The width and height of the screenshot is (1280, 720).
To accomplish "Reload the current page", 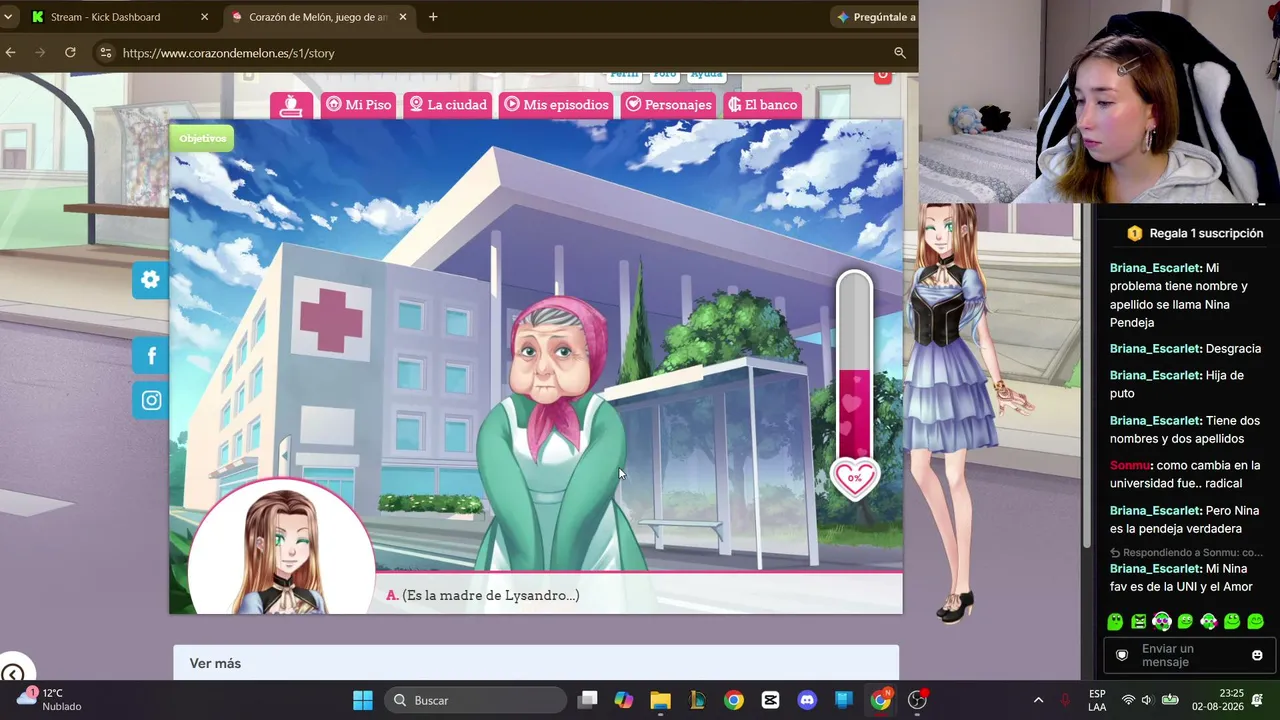I will click(70, 53).
